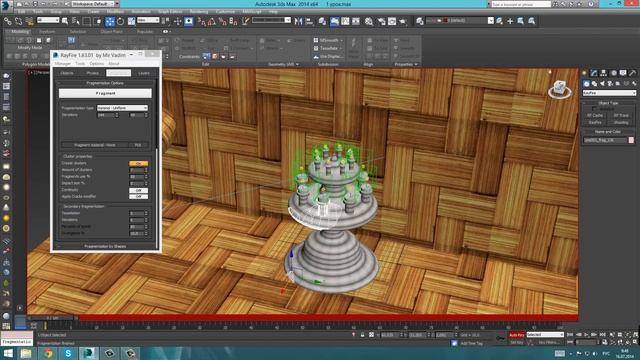Viewport: 640px width, 360px height.
Task: Click the Rectangular Selection Region icon
Action: 87,21
